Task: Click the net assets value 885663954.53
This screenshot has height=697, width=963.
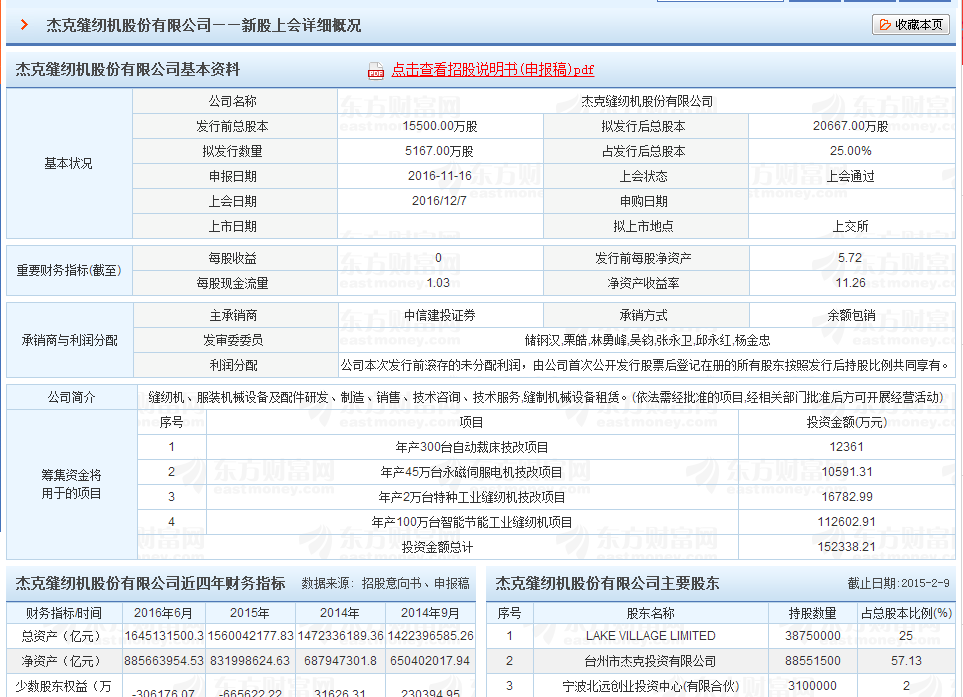Action: click(x=164, y=661)
